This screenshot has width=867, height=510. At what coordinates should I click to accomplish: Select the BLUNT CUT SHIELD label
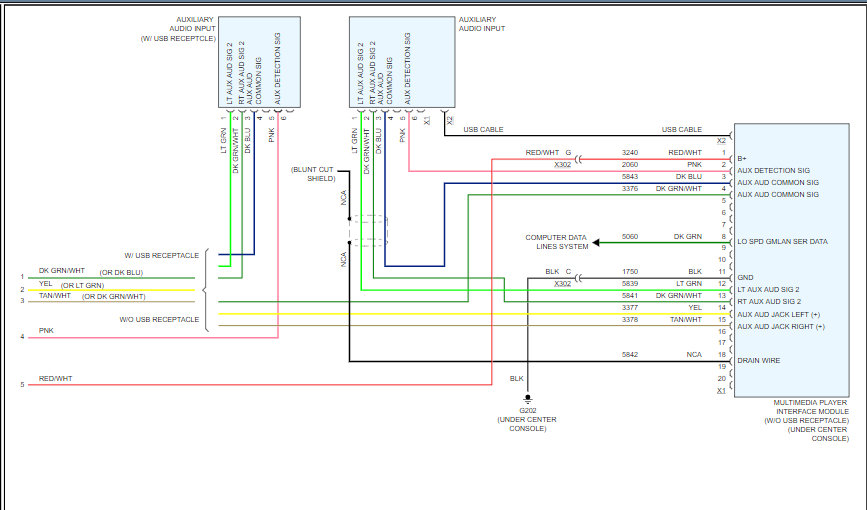coord(313,174)
